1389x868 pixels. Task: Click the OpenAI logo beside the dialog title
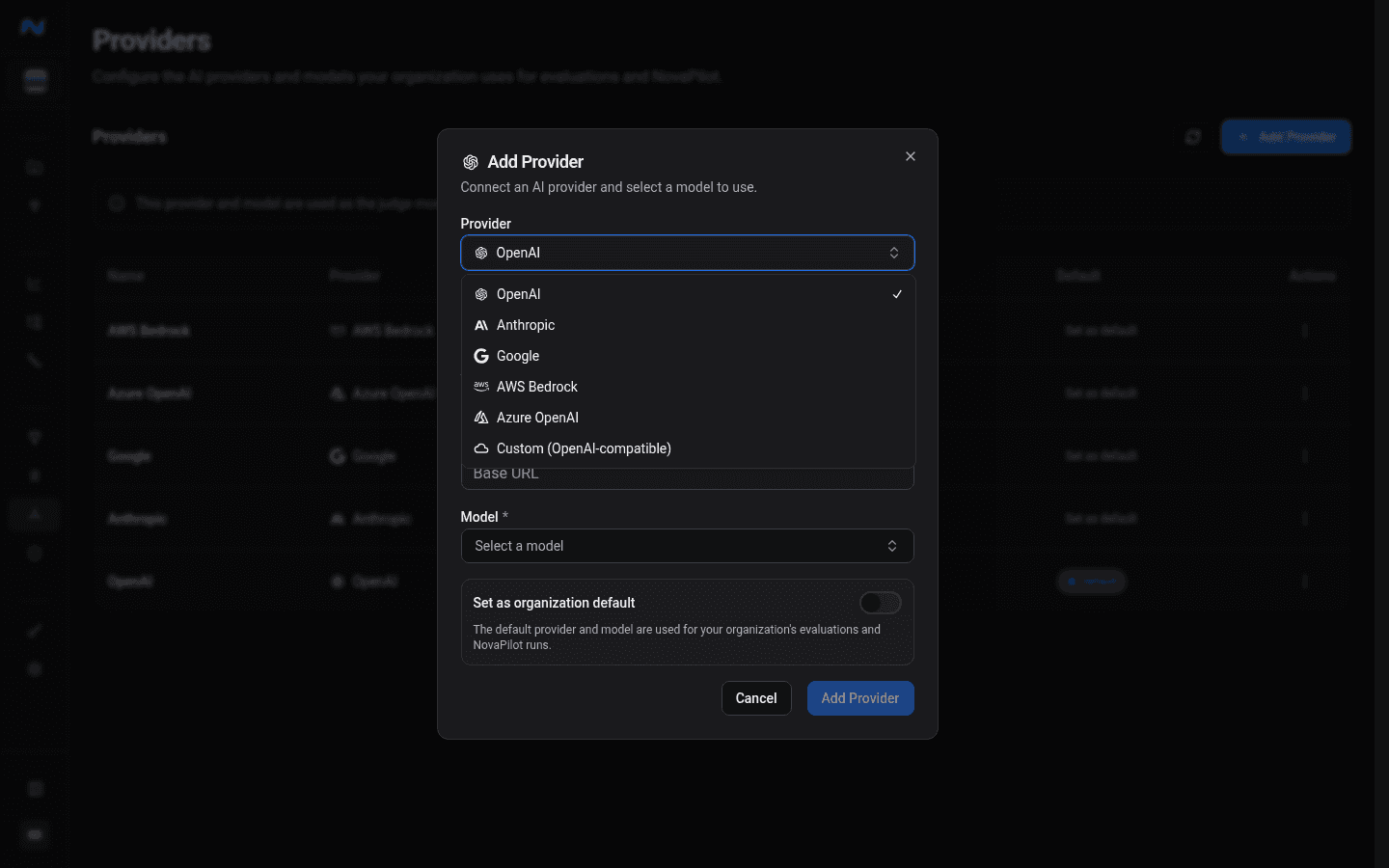471,162
